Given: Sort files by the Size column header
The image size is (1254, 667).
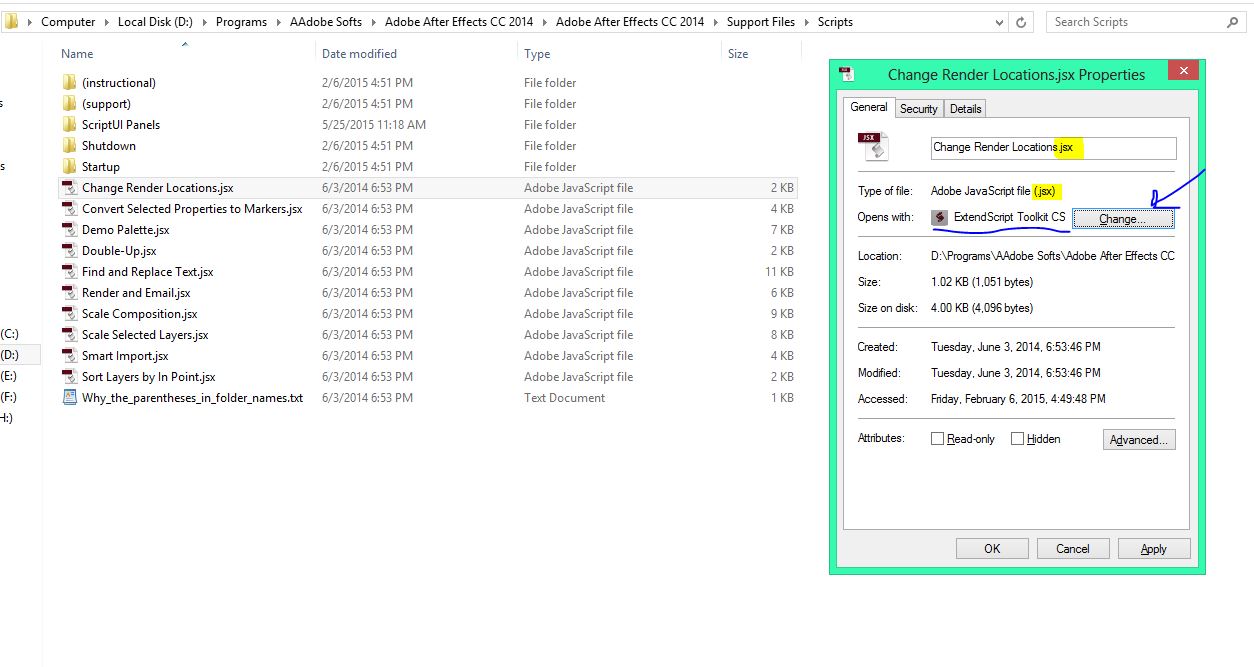Looking at the screenshot, I should [x=738, y=54].
